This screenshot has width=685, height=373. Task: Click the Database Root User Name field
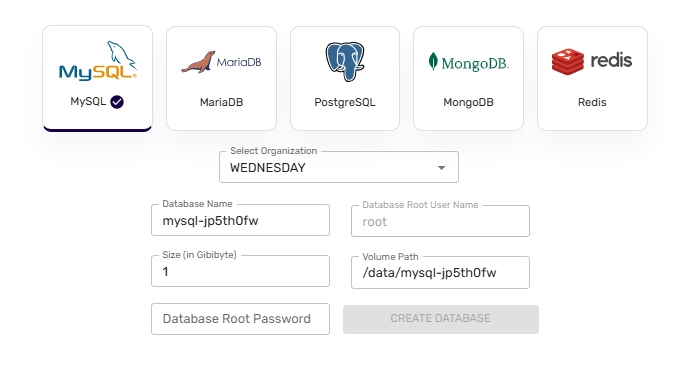(440, 221)
